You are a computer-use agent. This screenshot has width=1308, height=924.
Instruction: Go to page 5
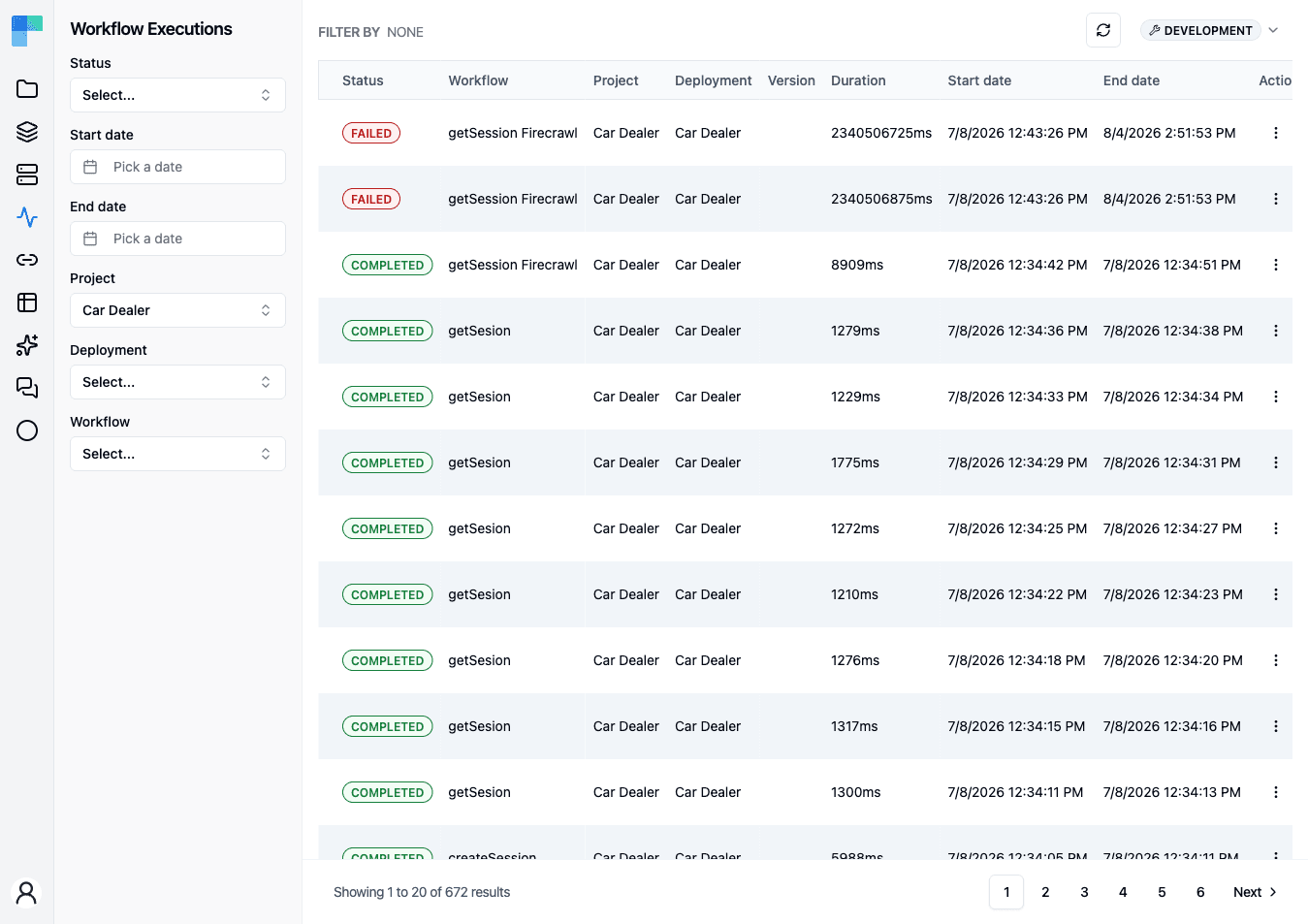coord(1162,892)
